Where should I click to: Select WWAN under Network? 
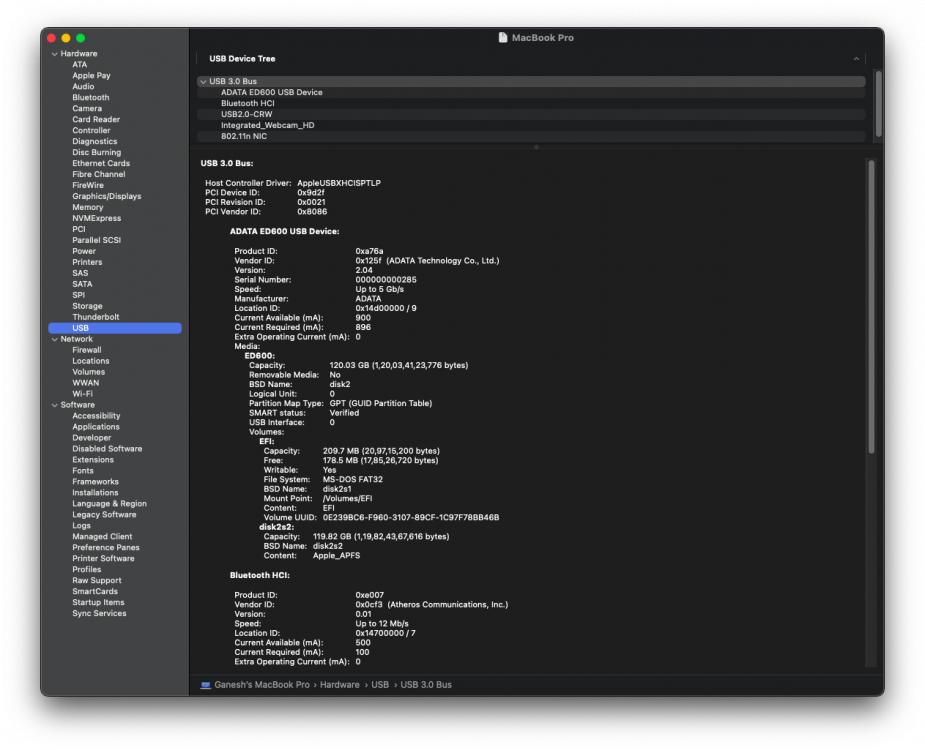(86, 383)
